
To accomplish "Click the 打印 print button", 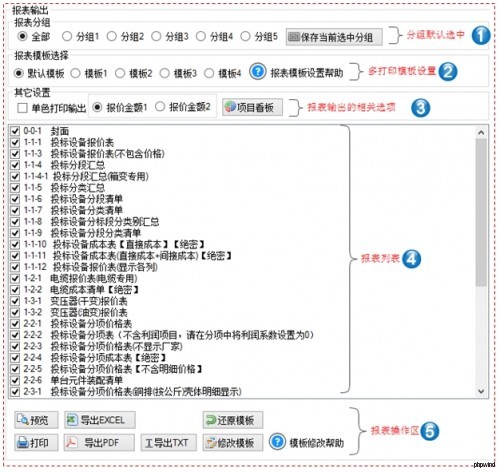I will (x=36, y=443).
